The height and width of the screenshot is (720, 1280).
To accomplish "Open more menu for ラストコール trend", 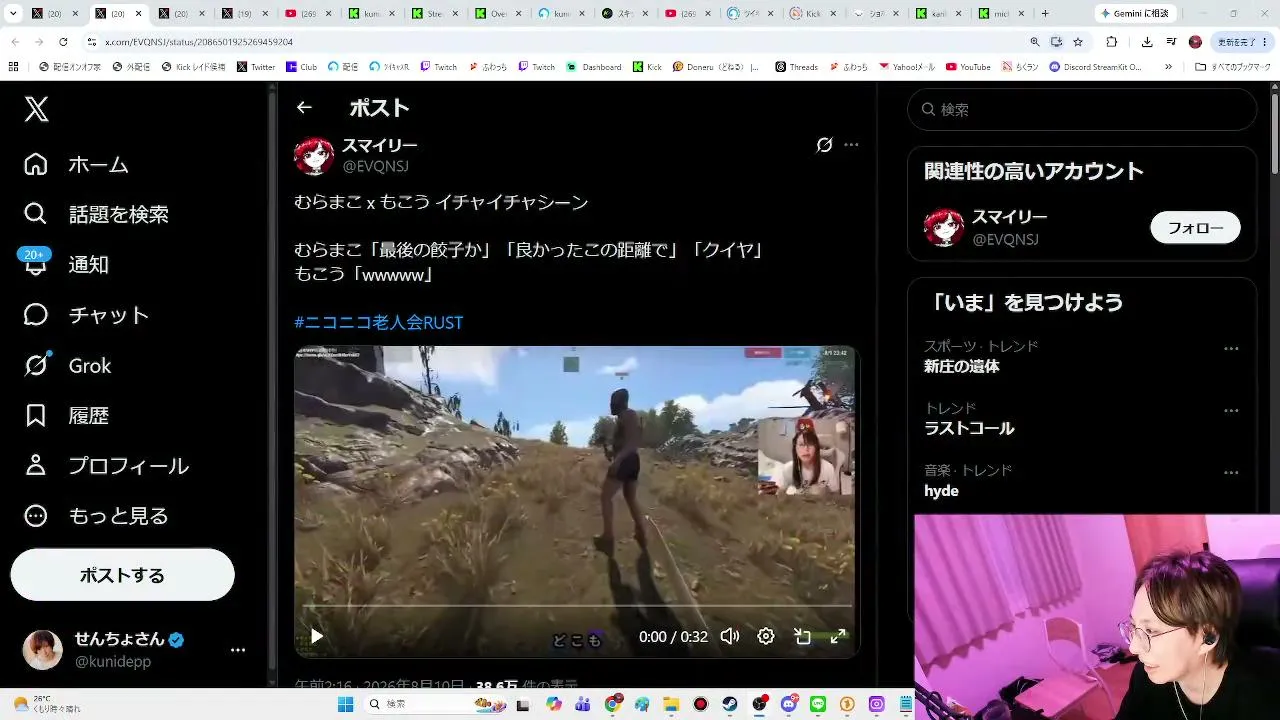I will [1231, 411].
